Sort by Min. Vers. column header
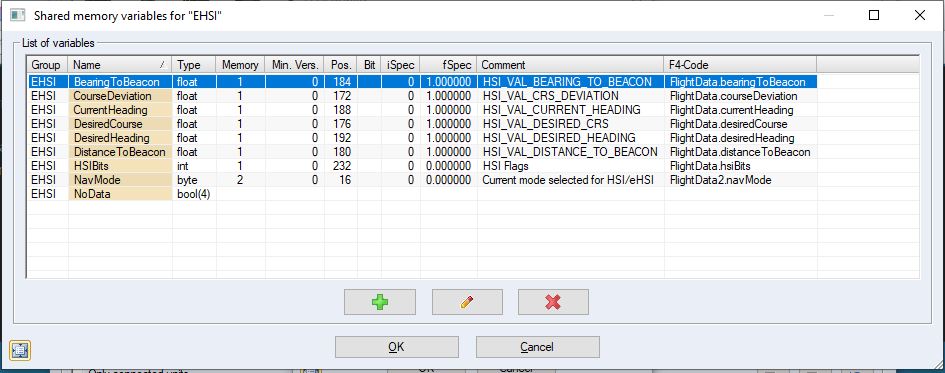The width and height of the screenshot is (945, 373). (x=294, y=64)
